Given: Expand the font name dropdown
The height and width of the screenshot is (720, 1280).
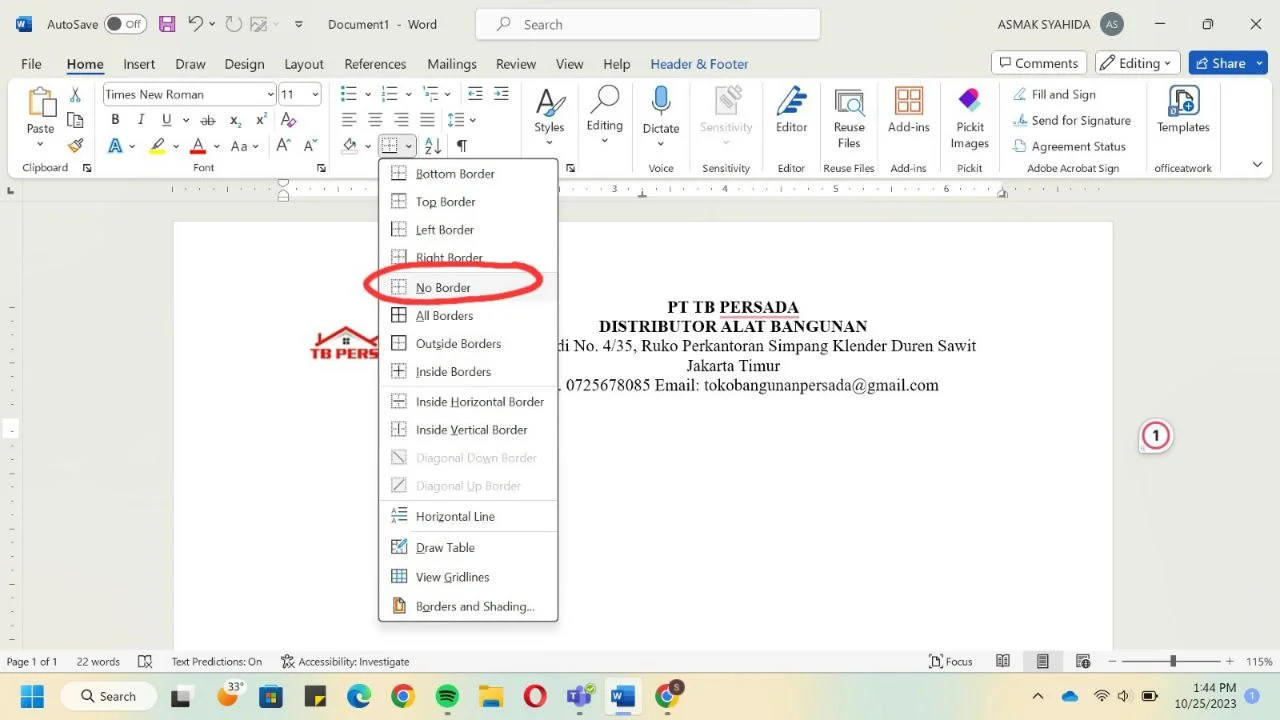Looking at the screenshot, I should tap(271, 95).
